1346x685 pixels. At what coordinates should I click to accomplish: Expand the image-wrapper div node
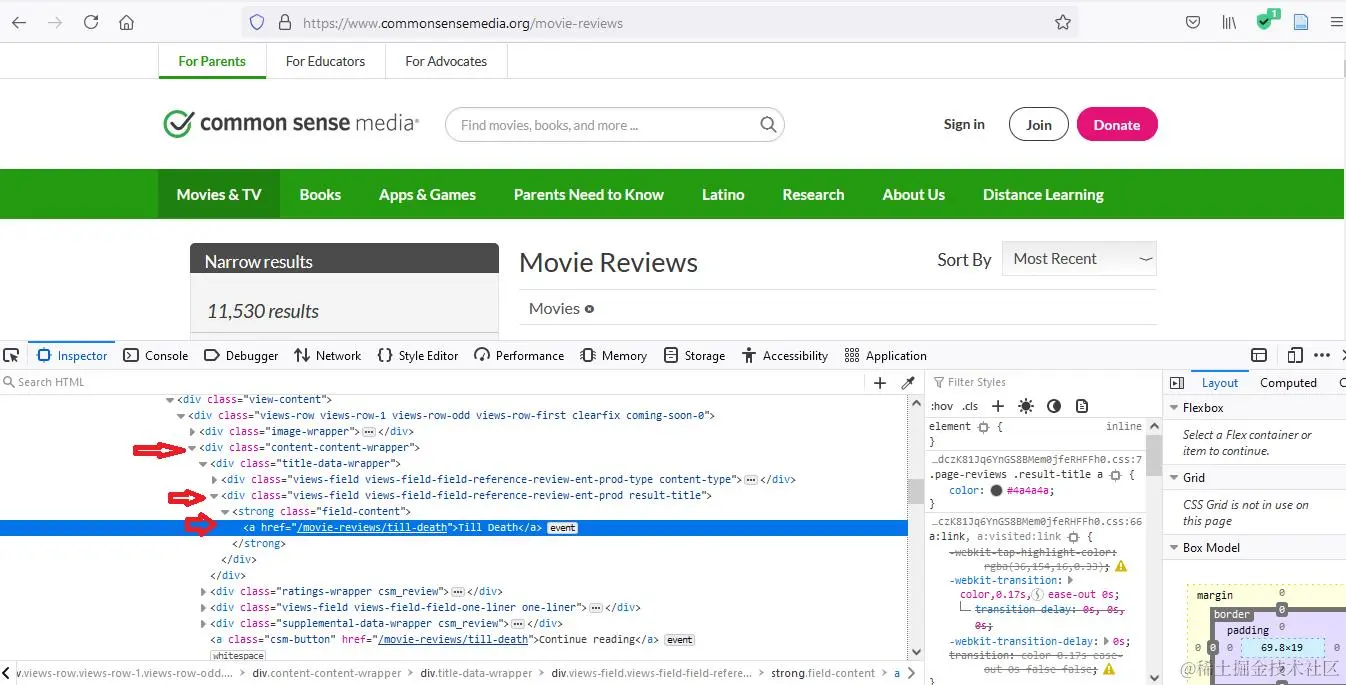[192, 432]
